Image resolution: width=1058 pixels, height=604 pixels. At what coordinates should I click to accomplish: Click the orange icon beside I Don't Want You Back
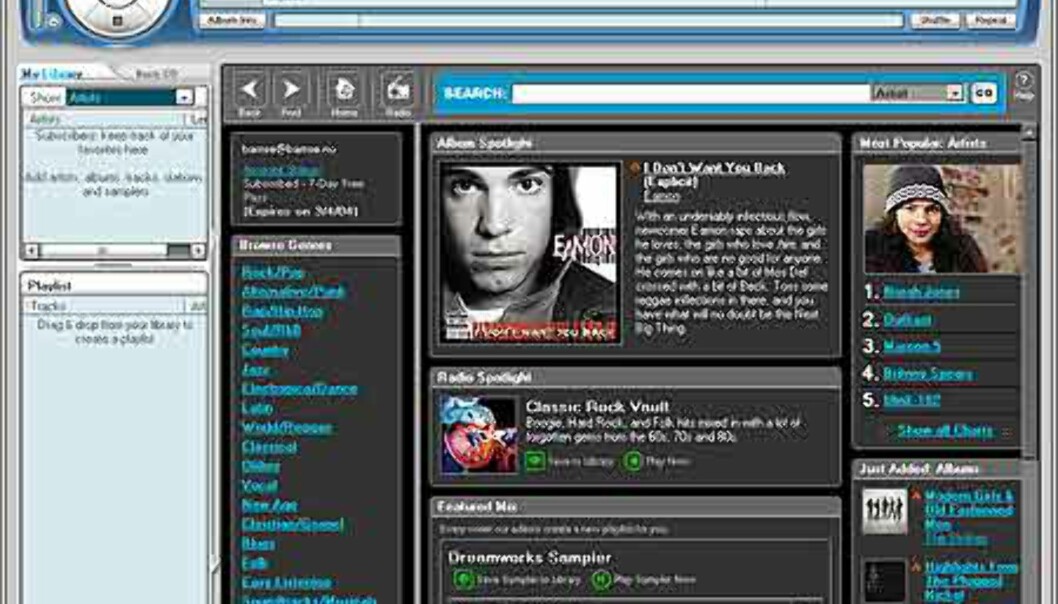634,167
